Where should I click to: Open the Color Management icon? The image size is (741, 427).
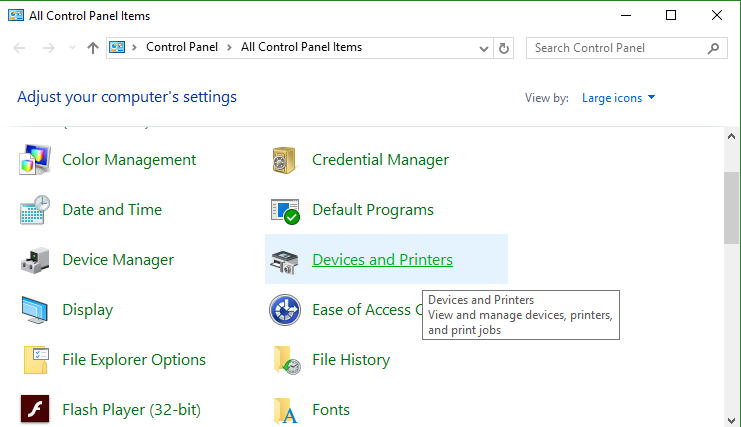(35, 160)
